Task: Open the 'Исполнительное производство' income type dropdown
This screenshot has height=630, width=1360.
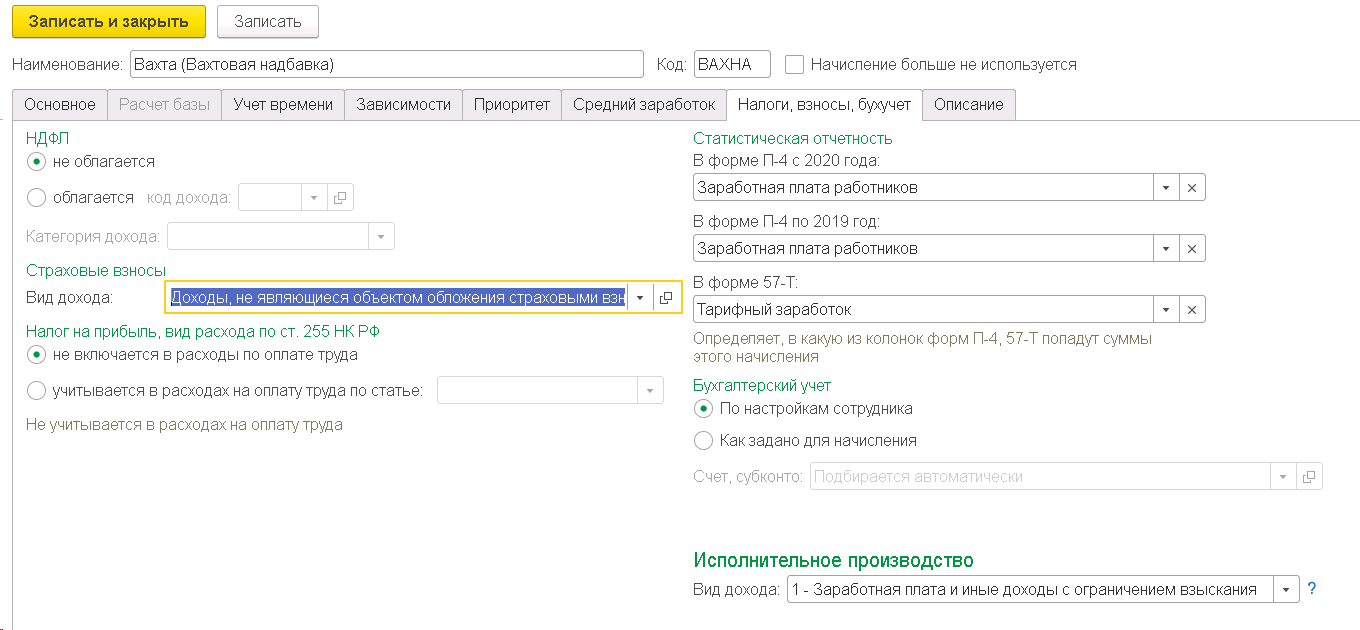Action: 1286,589
